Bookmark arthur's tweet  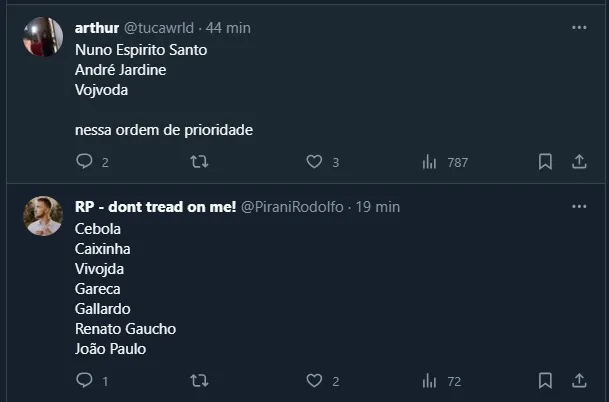coord(545,162)
